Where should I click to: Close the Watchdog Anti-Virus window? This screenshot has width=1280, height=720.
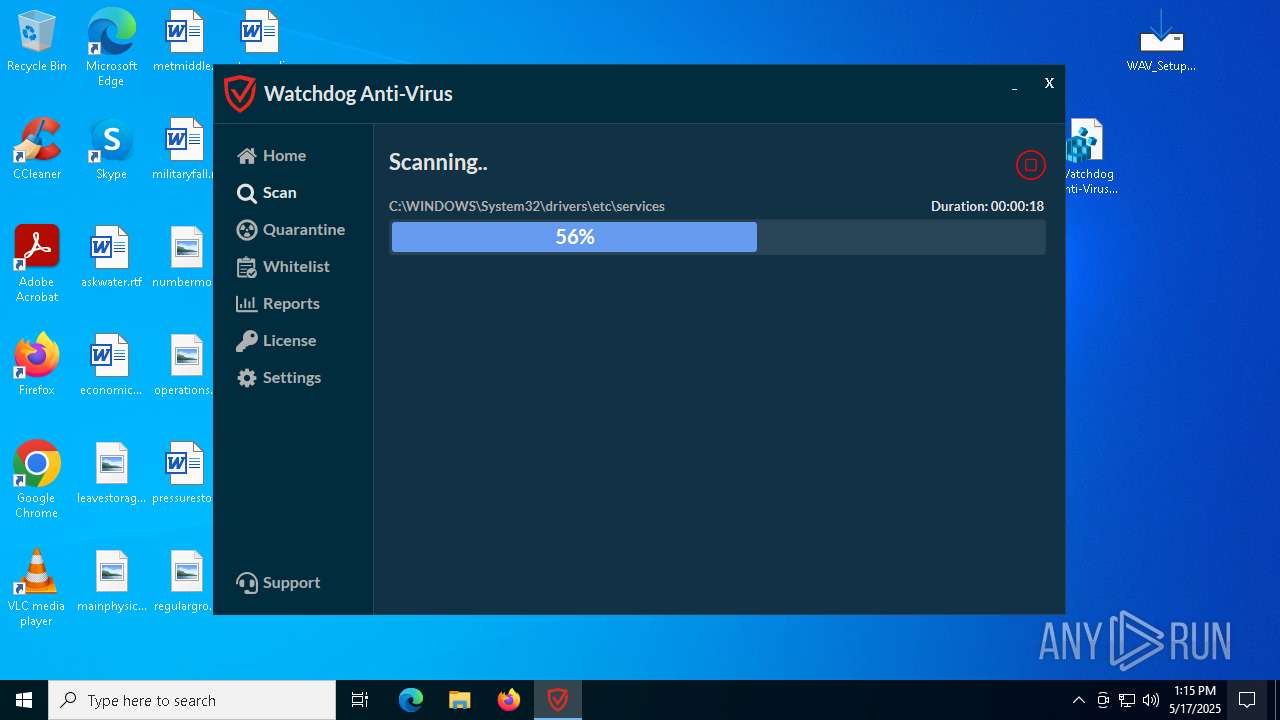tap(1049, 83)
